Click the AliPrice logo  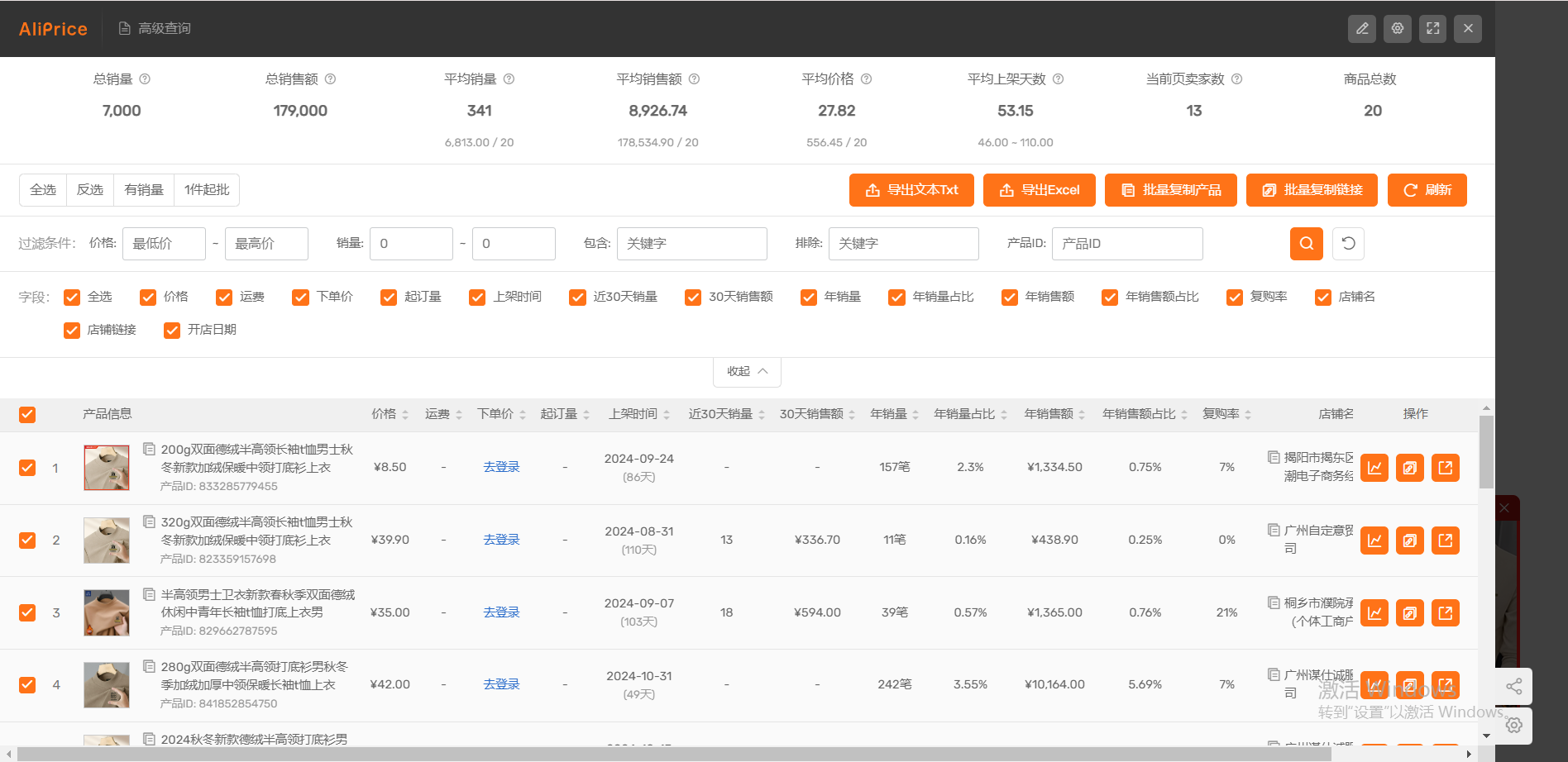pyautogui.click(x=53, y=29)
